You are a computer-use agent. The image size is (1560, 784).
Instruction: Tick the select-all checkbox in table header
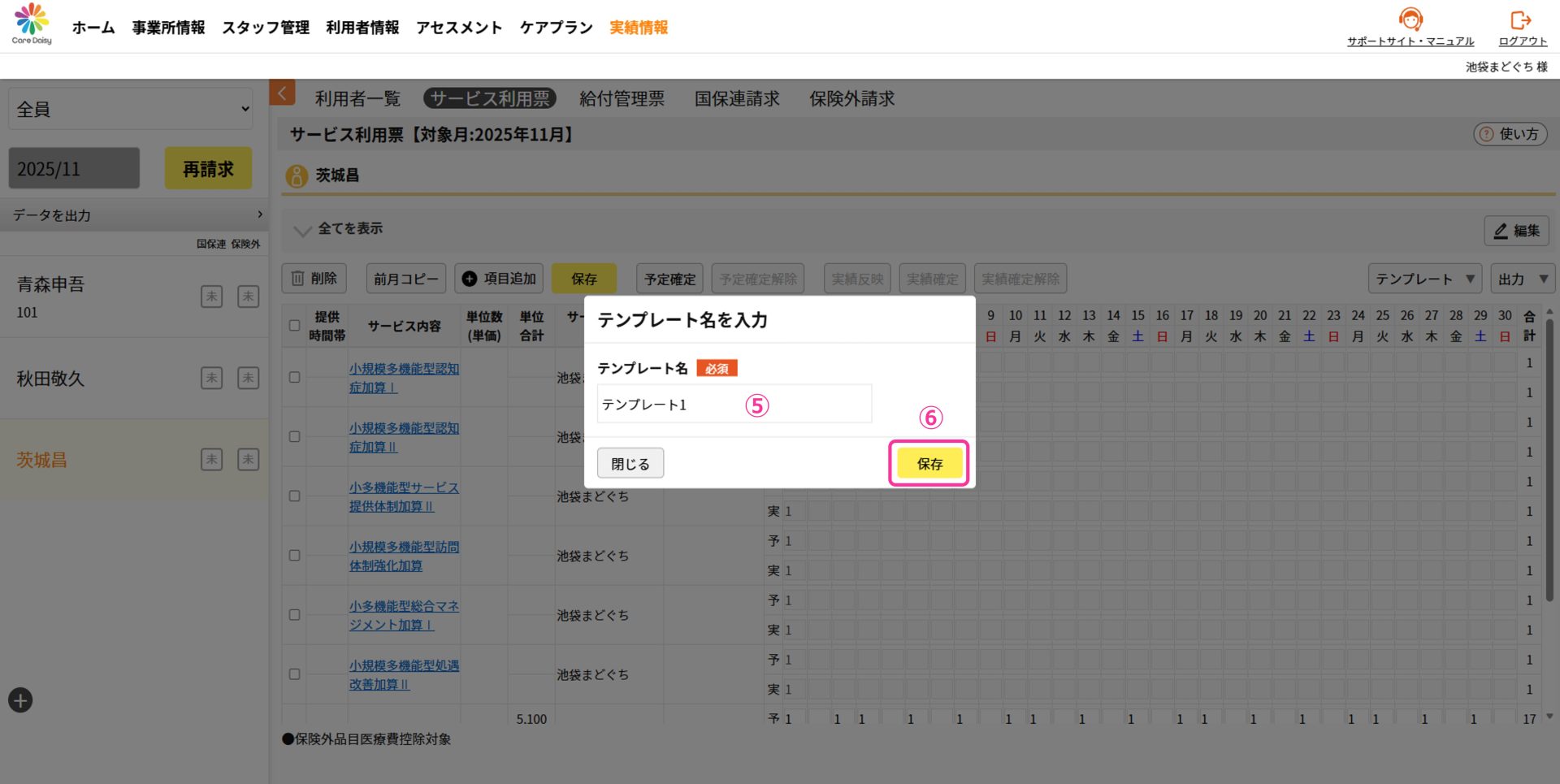pos(294,326)
